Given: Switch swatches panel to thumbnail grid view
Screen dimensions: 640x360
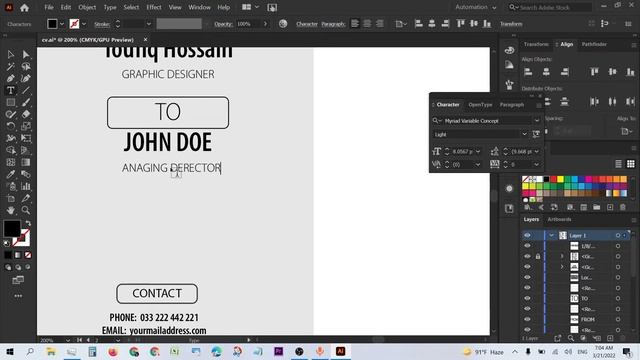Looking at the screenshot, I should 631,164.
